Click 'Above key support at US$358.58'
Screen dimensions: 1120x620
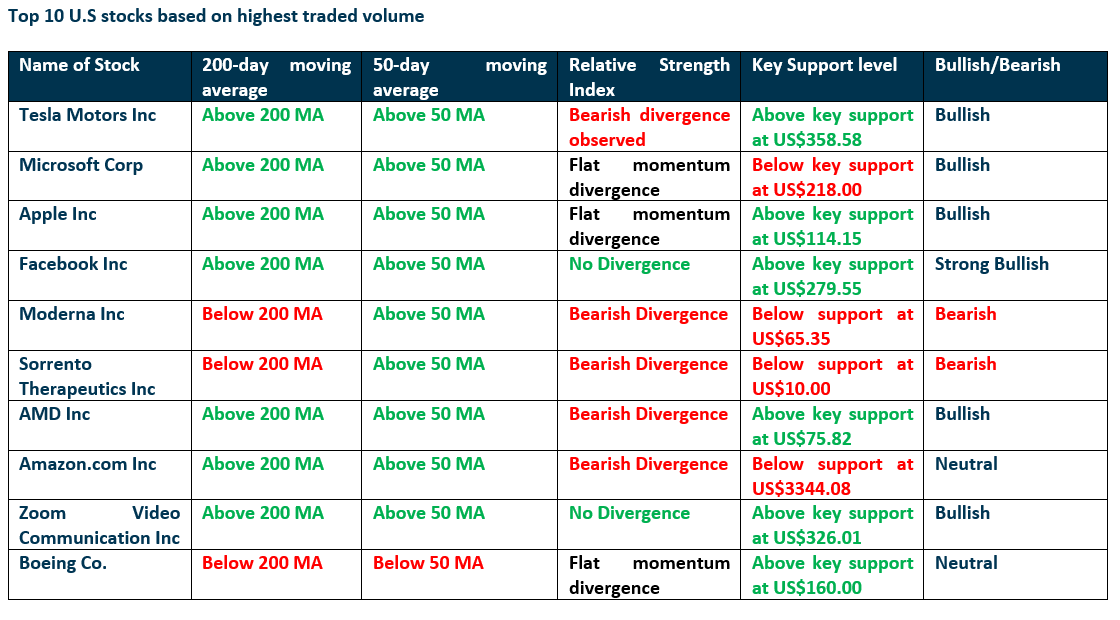(x=832, y=127)
